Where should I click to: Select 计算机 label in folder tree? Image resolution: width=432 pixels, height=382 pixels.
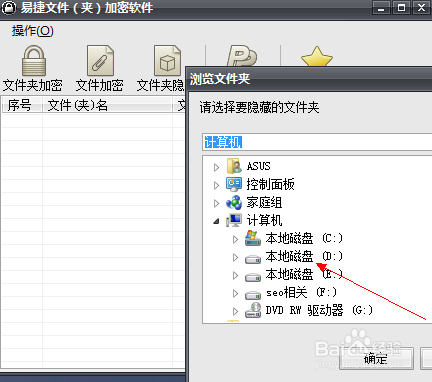264,220
